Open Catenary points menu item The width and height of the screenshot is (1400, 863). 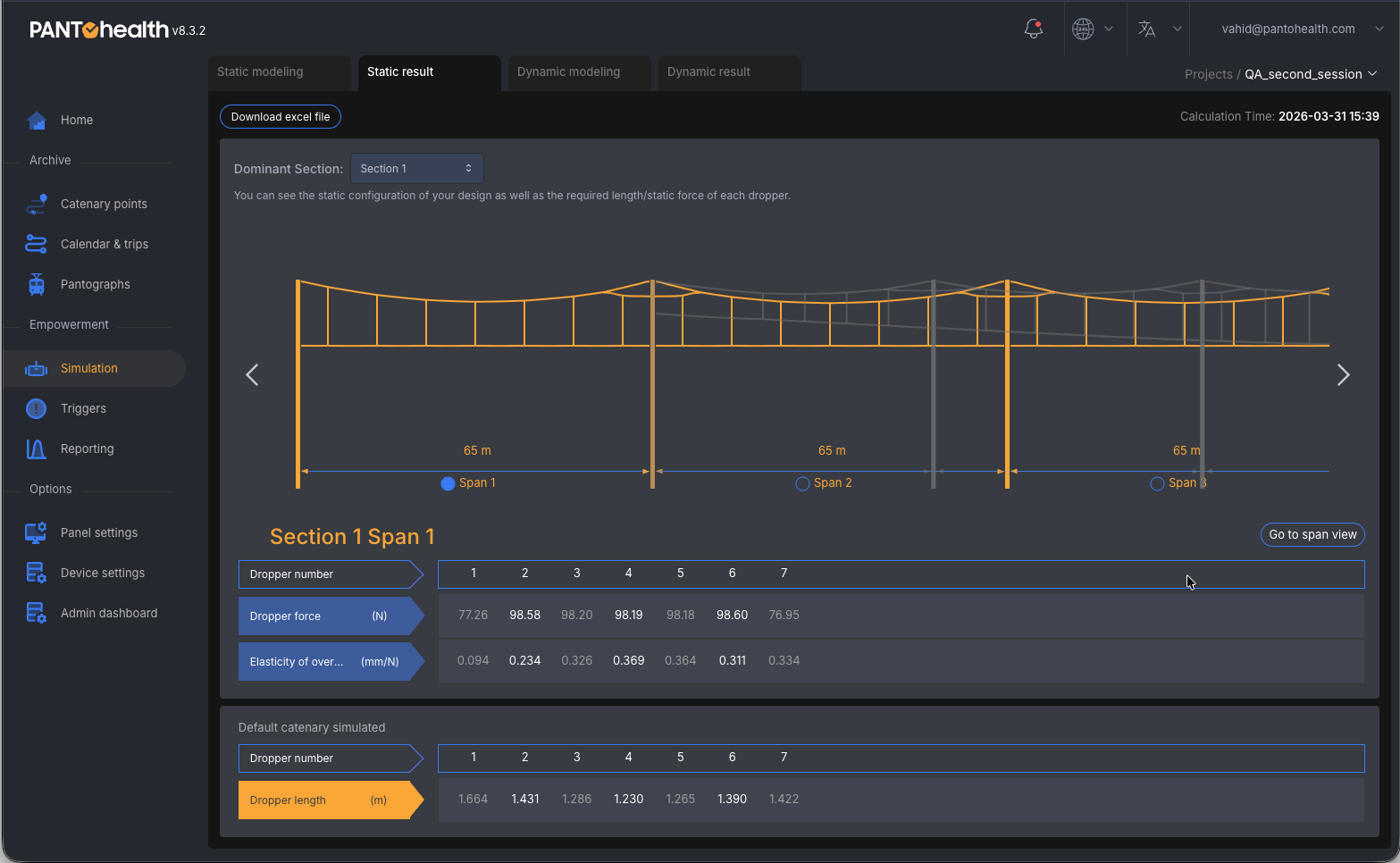(104, 204)
